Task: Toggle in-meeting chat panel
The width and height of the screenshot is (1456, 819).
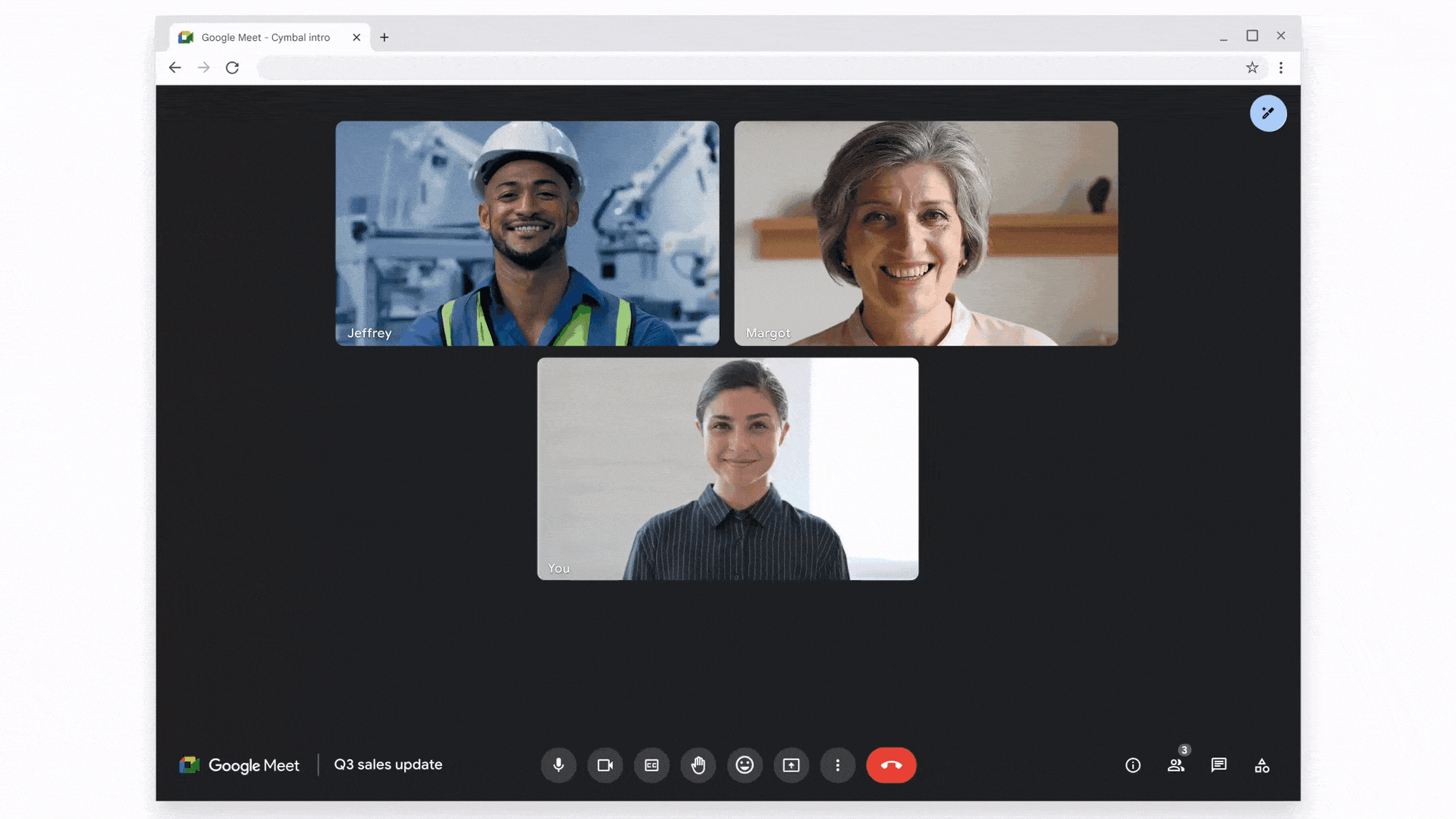Action: pos(1218,765)
